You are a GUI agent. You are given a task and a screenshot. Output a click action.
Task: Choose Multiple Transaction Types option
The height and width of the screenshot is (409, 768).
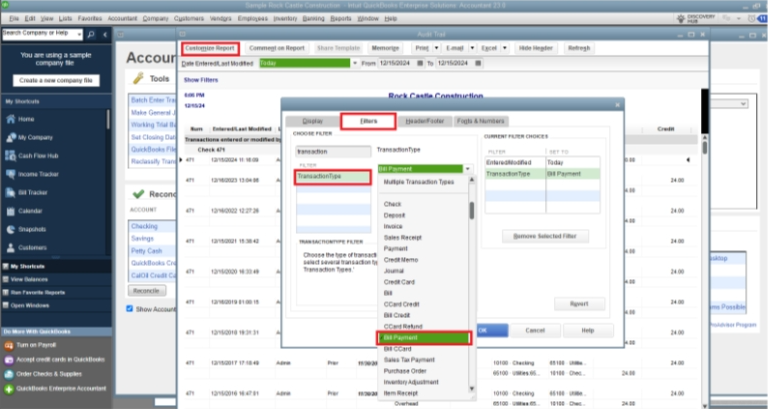coord(419,182)
